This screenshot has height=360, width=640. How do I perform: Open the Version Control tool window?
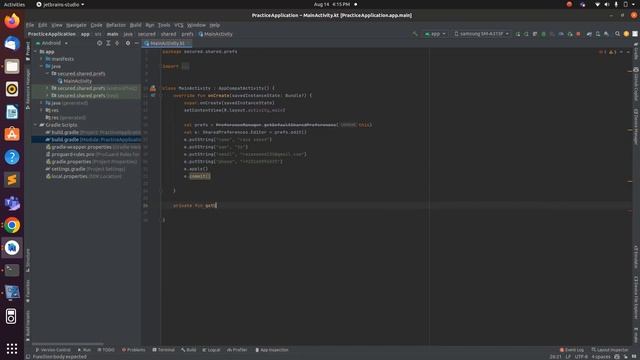53,350
